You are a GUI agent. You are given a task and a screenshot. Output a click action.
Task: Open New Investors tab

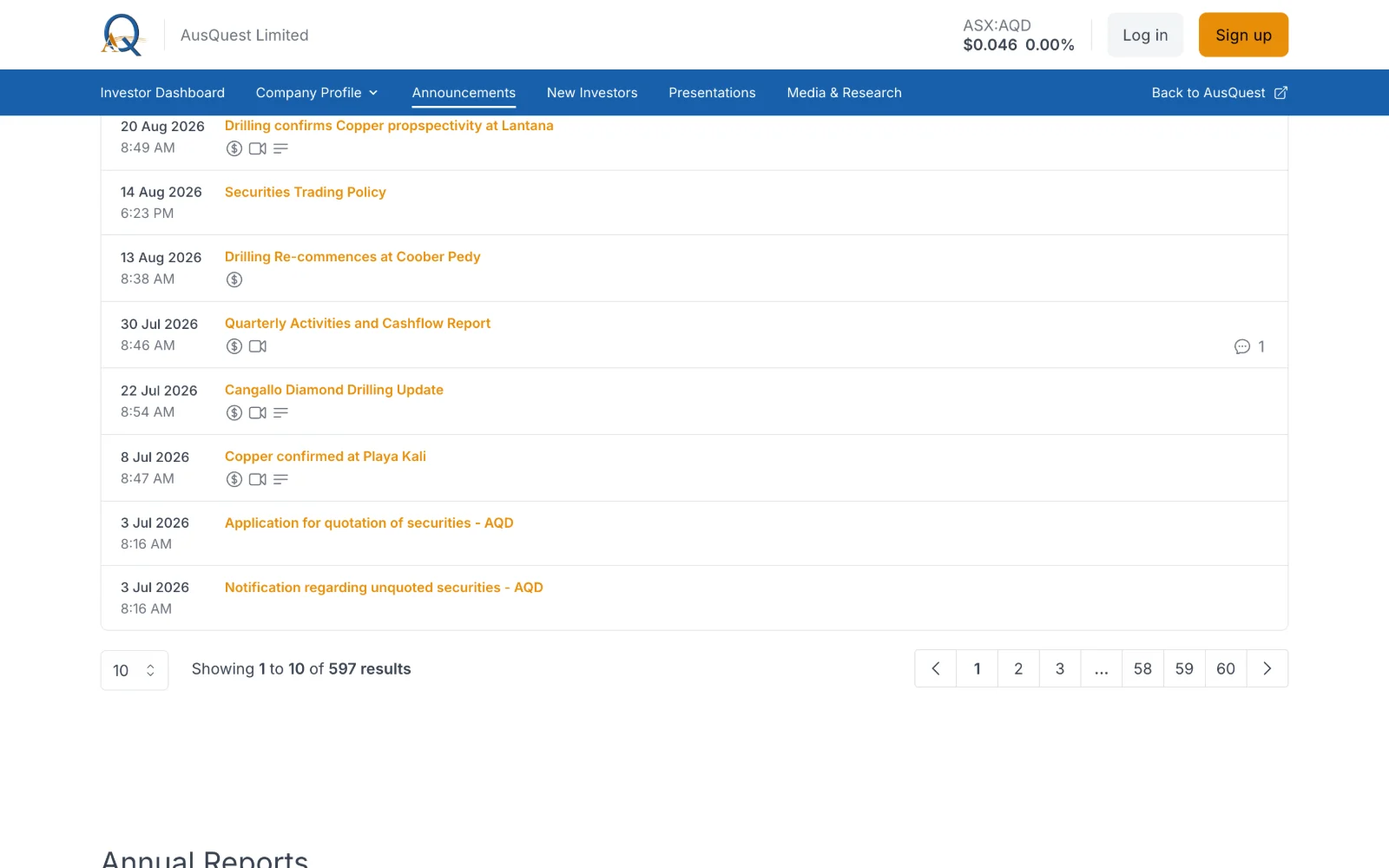point(592,93)
